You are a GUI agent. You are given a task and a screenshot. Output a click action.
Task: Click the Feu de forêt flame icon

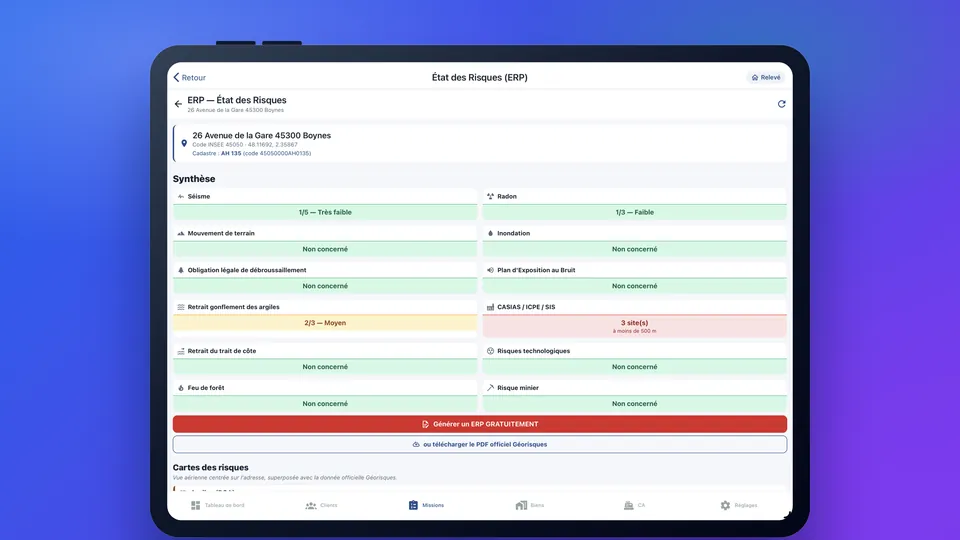tap(181, 388)
